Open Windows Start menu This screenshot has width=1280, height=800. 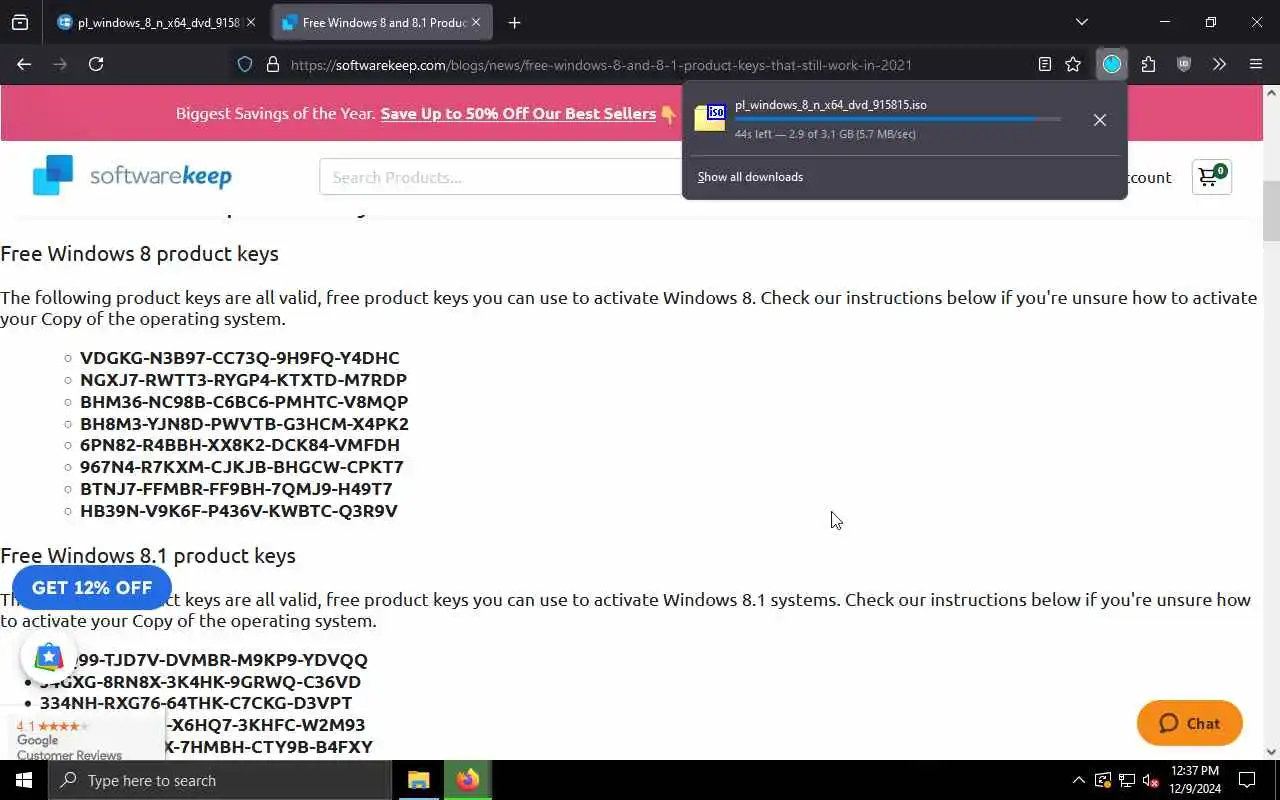click(x=24, y=780)
